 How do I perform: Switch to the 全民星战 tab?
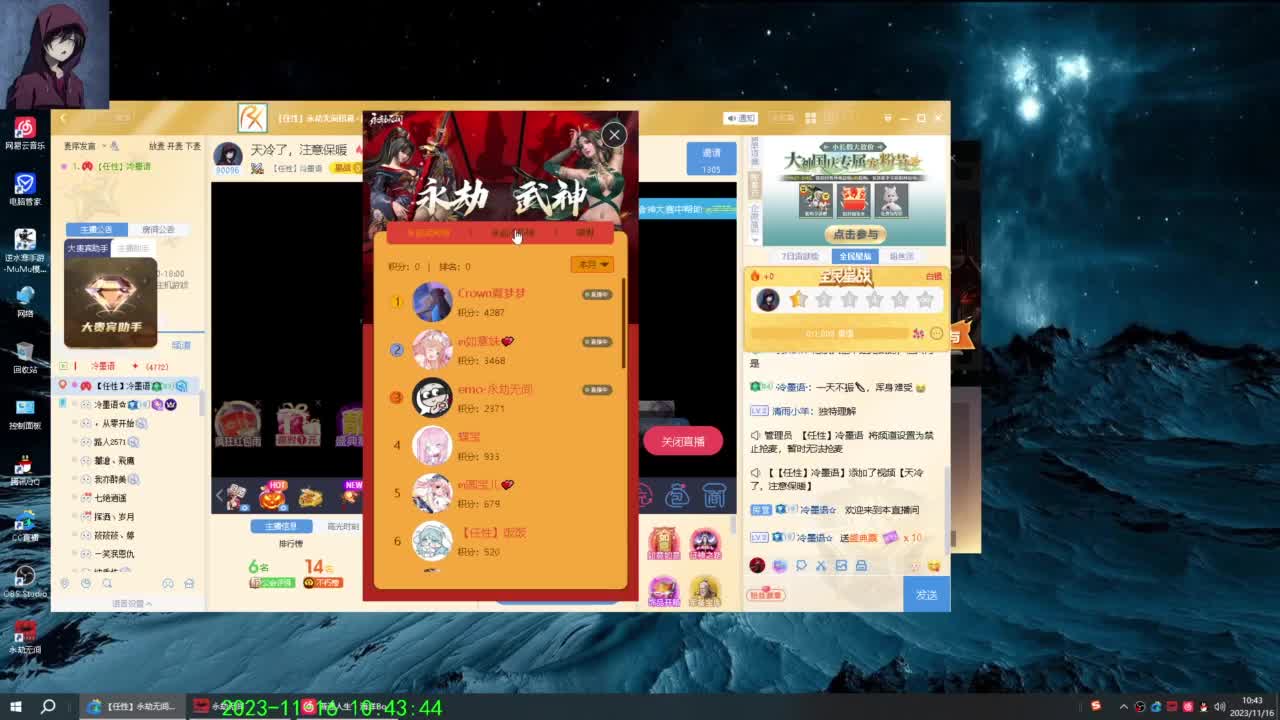(855, 256)
